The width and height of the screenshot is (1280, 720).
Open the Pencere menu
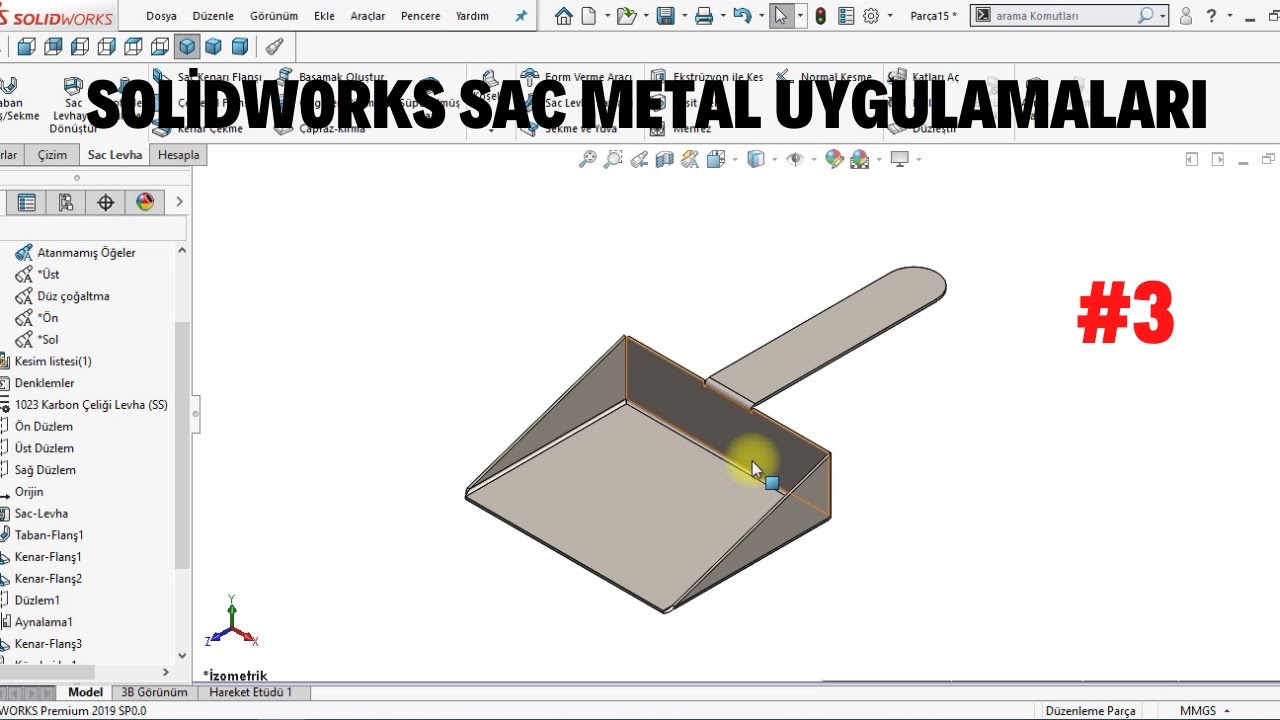[x=420, y=16]
